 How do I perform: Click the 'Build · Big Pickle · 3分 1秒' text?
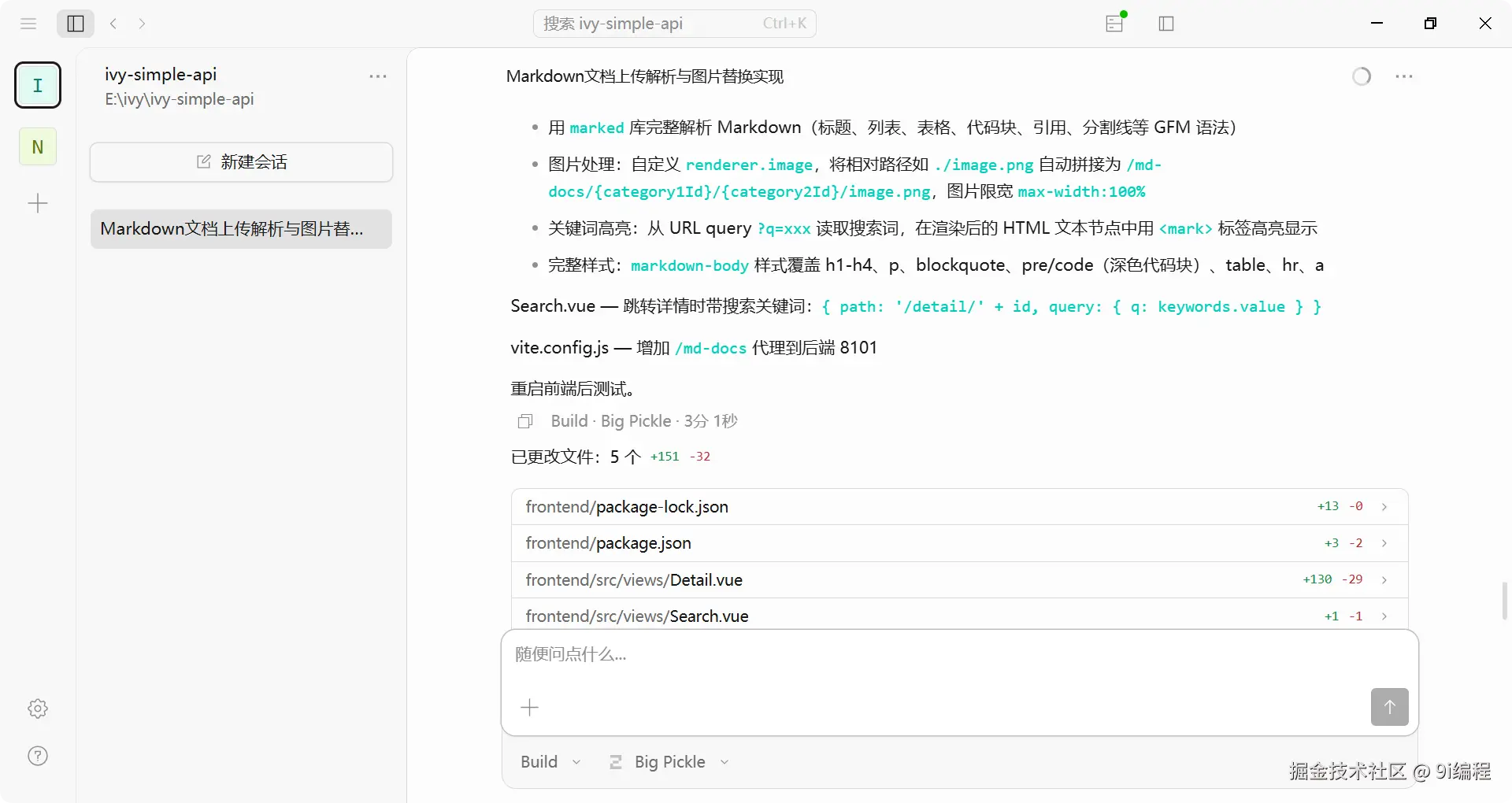click(644, 421)
